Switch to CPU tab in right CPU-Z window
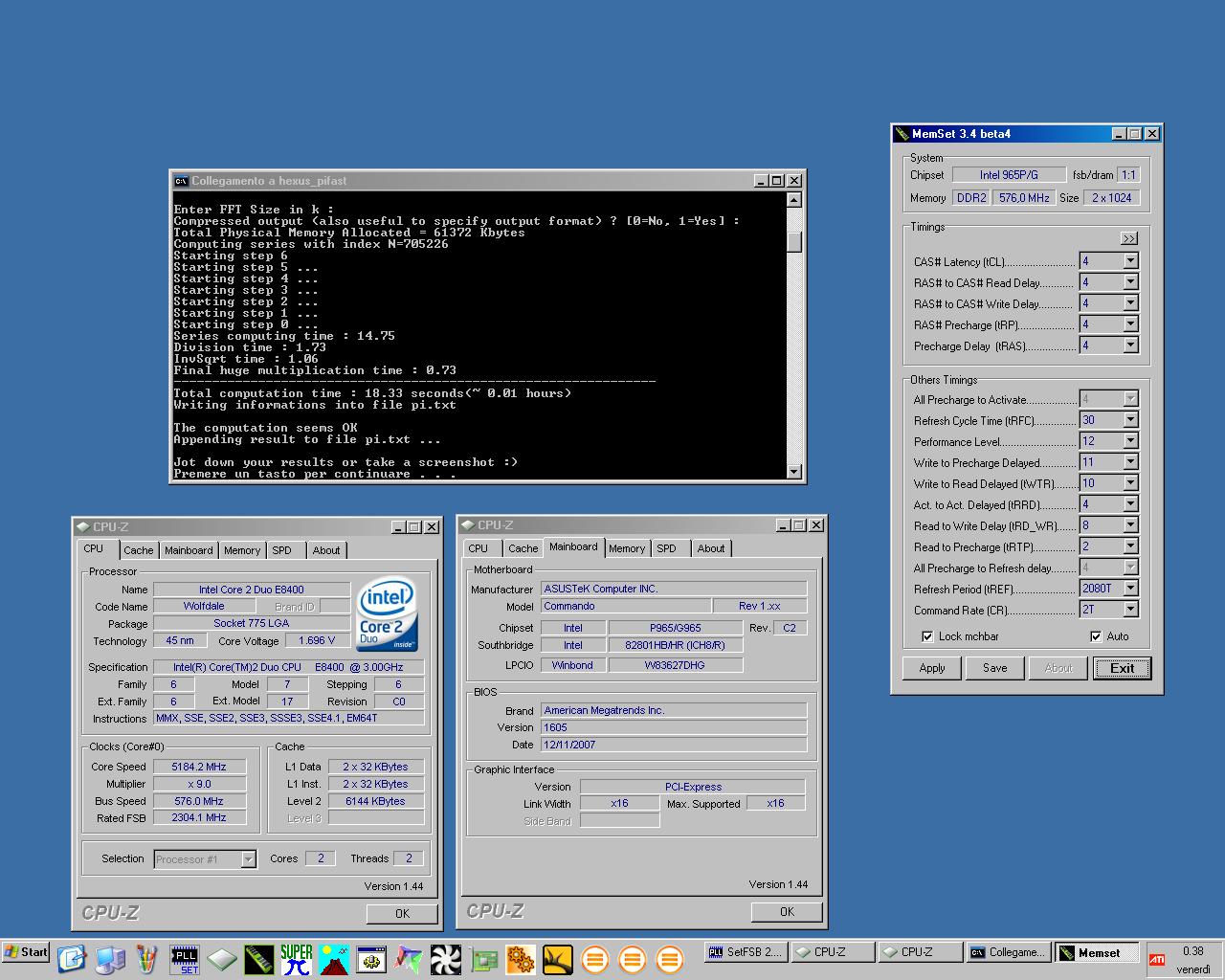Viewport: 1225px width, 980px height. pos(479,548)
